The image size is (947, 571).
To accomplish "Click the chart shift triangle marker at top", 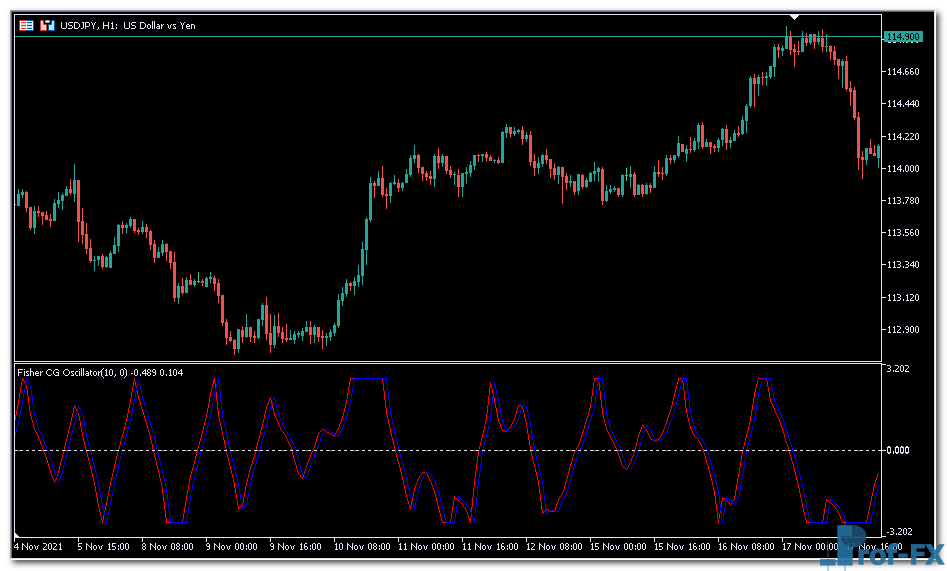I will 794,17.
